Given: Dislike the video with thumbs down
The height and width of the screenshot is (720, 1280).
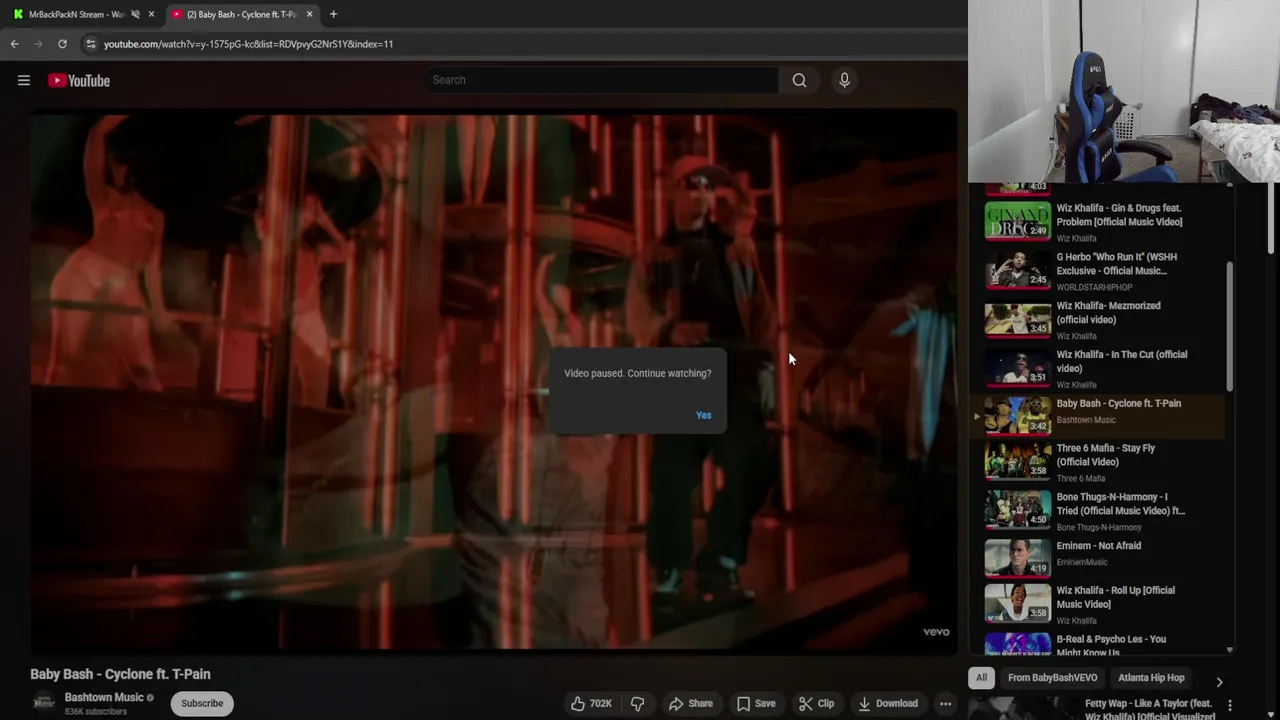Looking at the screenshot, I should tap(637, 704).
